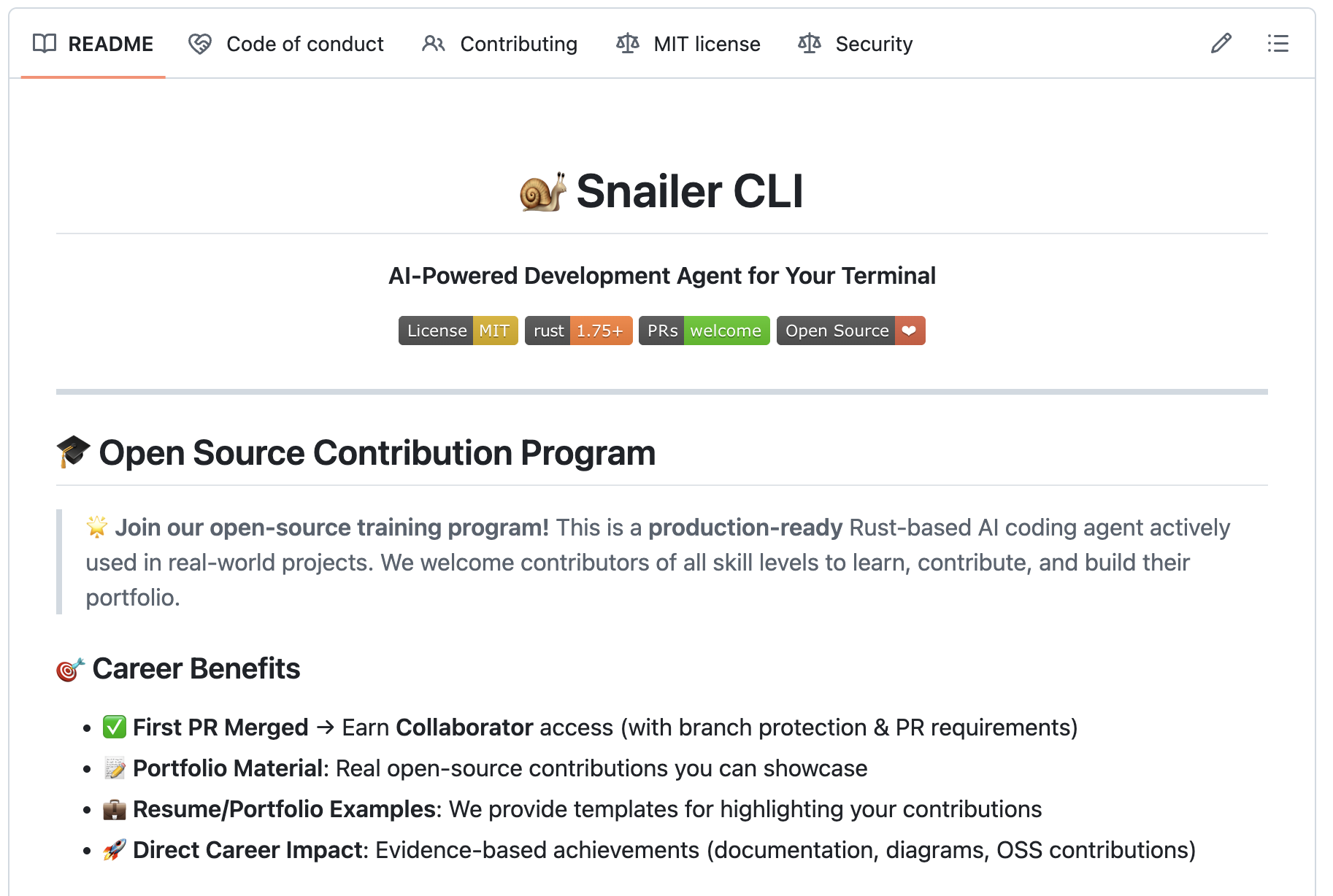Click the rust 1.75+ badge
This screenshot has height=896, width=1333.
[578, 331]
